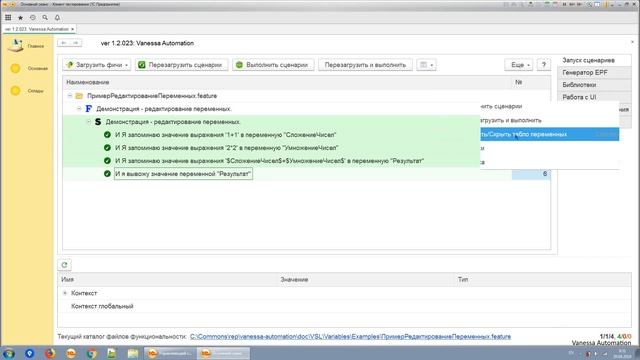The height and width of the screenshot is (360, 640).
Task: Select the S icon scenario row
Action: (271, 122)
